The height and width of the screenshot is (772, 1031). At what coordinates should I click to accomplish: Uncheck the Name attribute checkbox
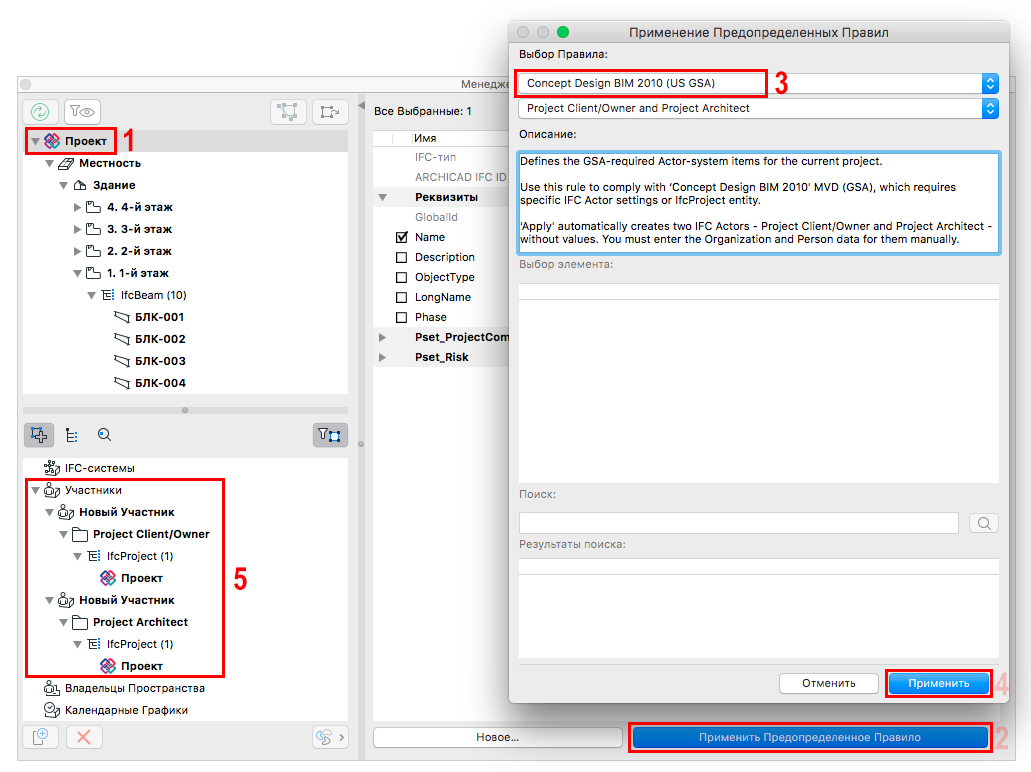(402, 237)
